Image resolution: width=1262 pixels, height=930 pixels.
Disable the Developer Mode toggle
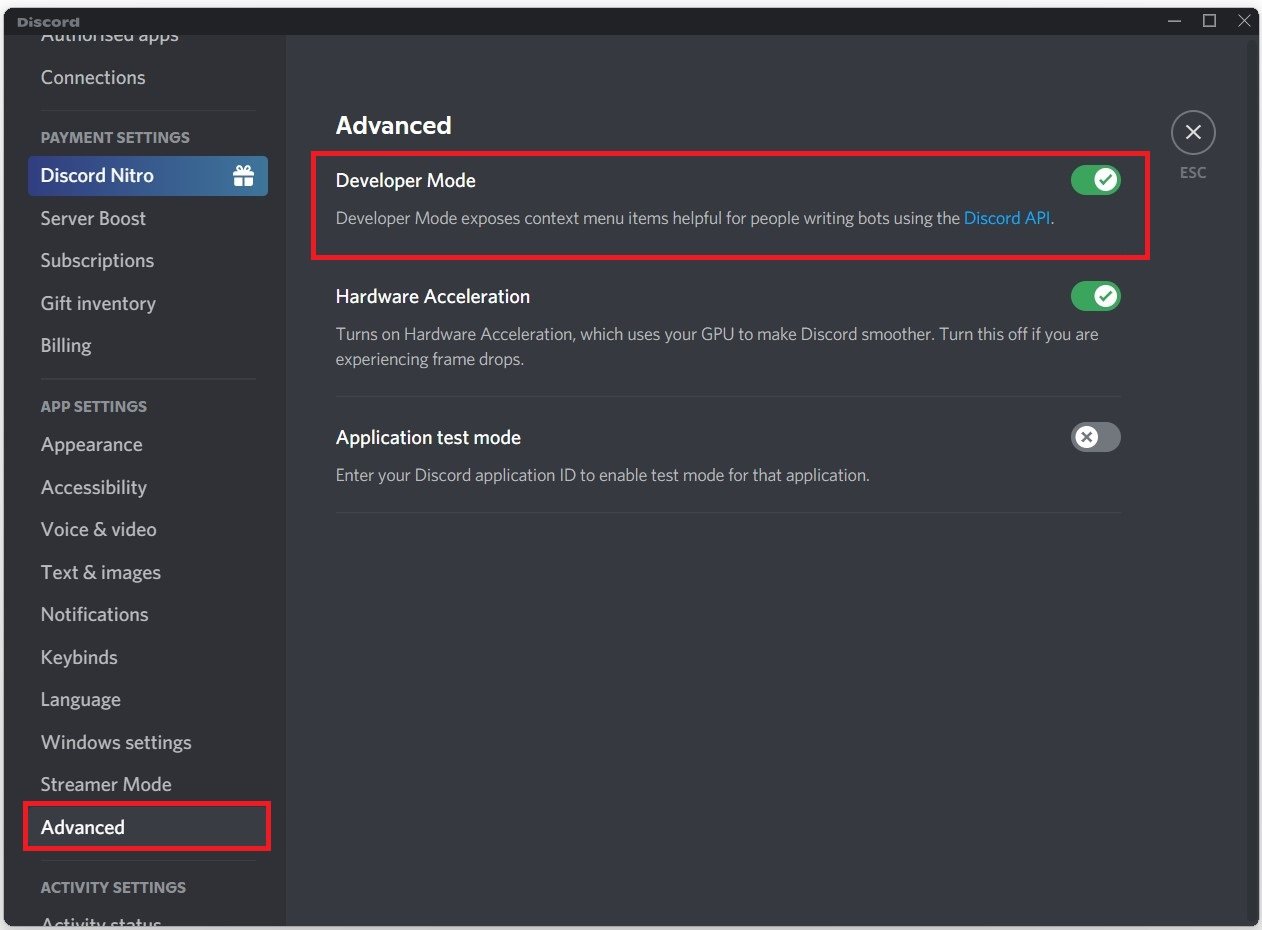tap(1095, 180)
